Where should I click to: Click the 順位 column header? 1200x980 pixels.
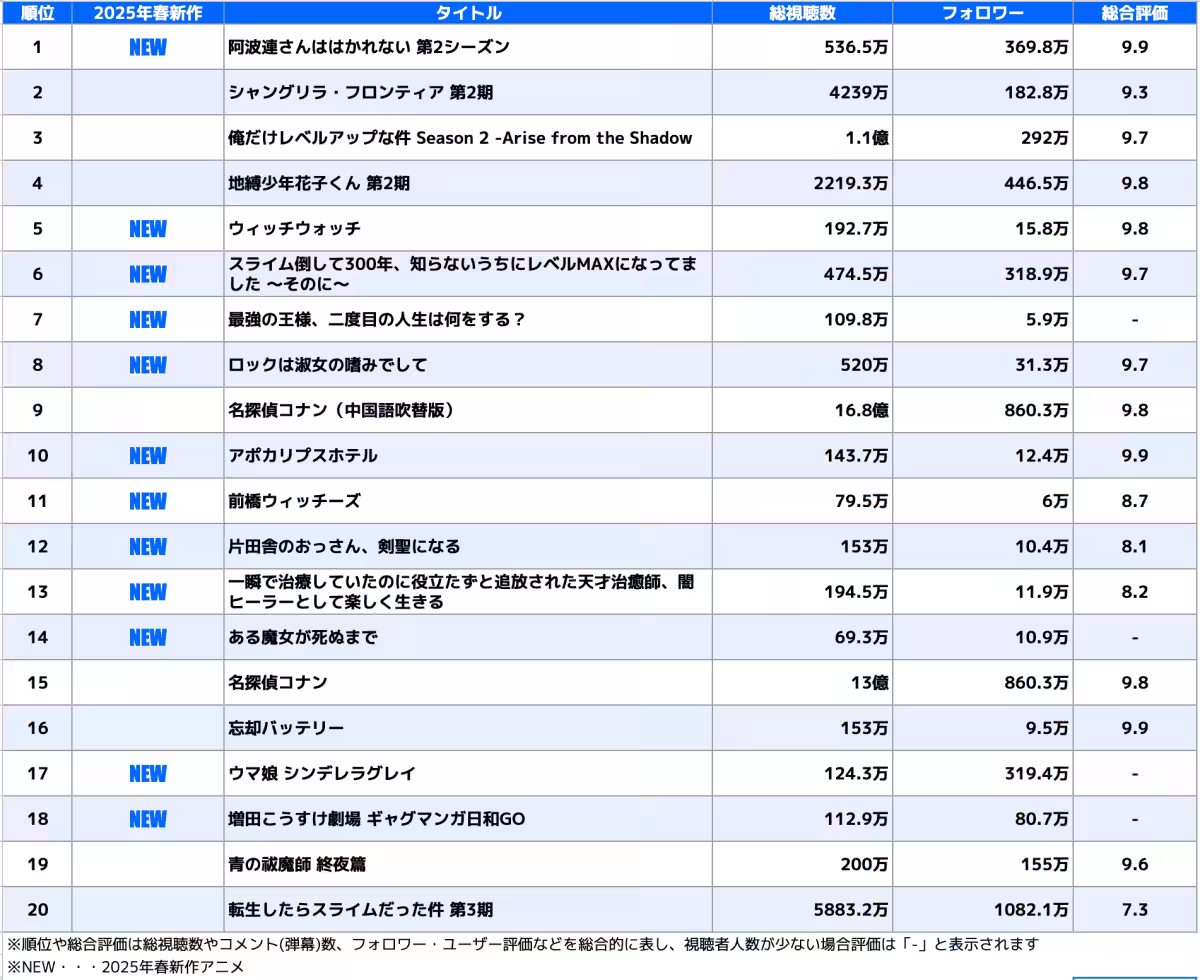coord(37,13)
